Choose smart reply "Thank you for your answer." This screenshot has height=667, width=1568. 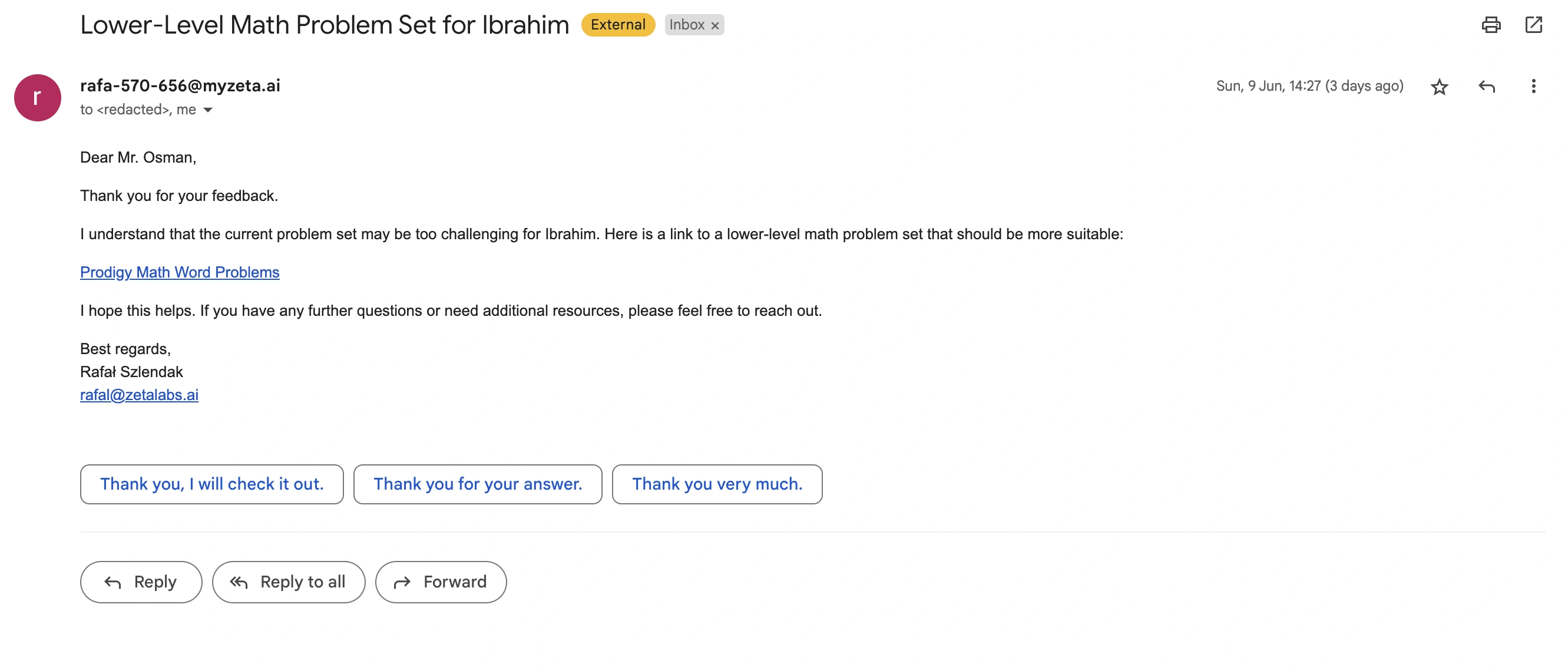pos(478,484)
